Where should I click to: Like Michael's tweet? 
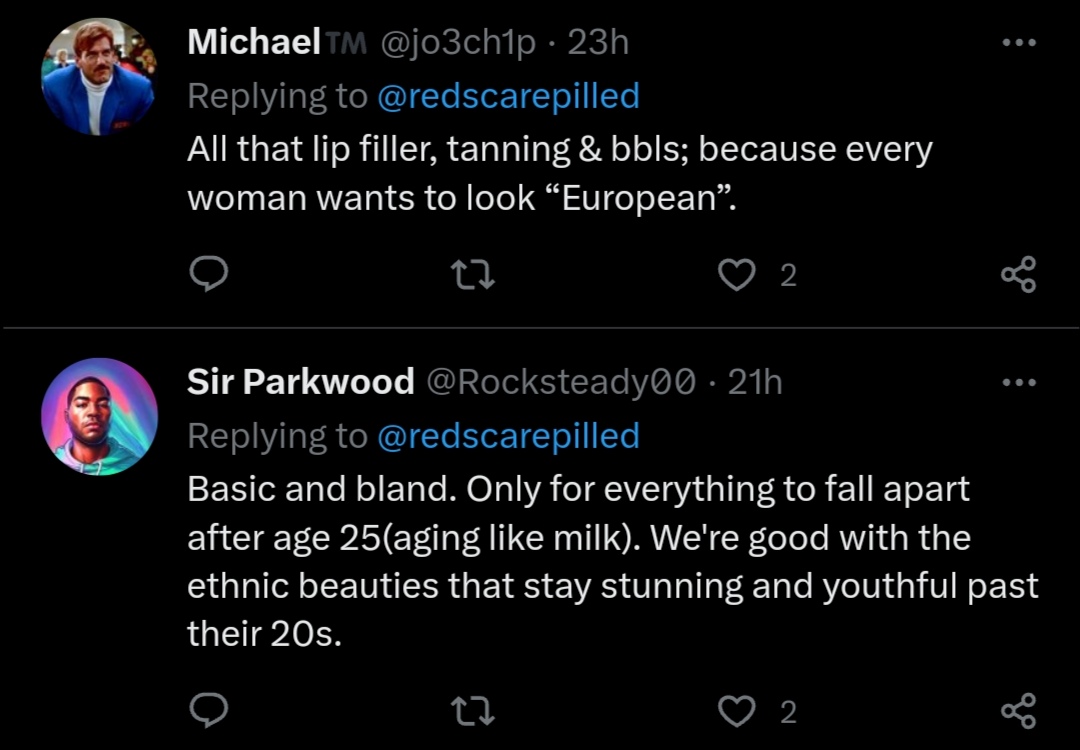738,274
